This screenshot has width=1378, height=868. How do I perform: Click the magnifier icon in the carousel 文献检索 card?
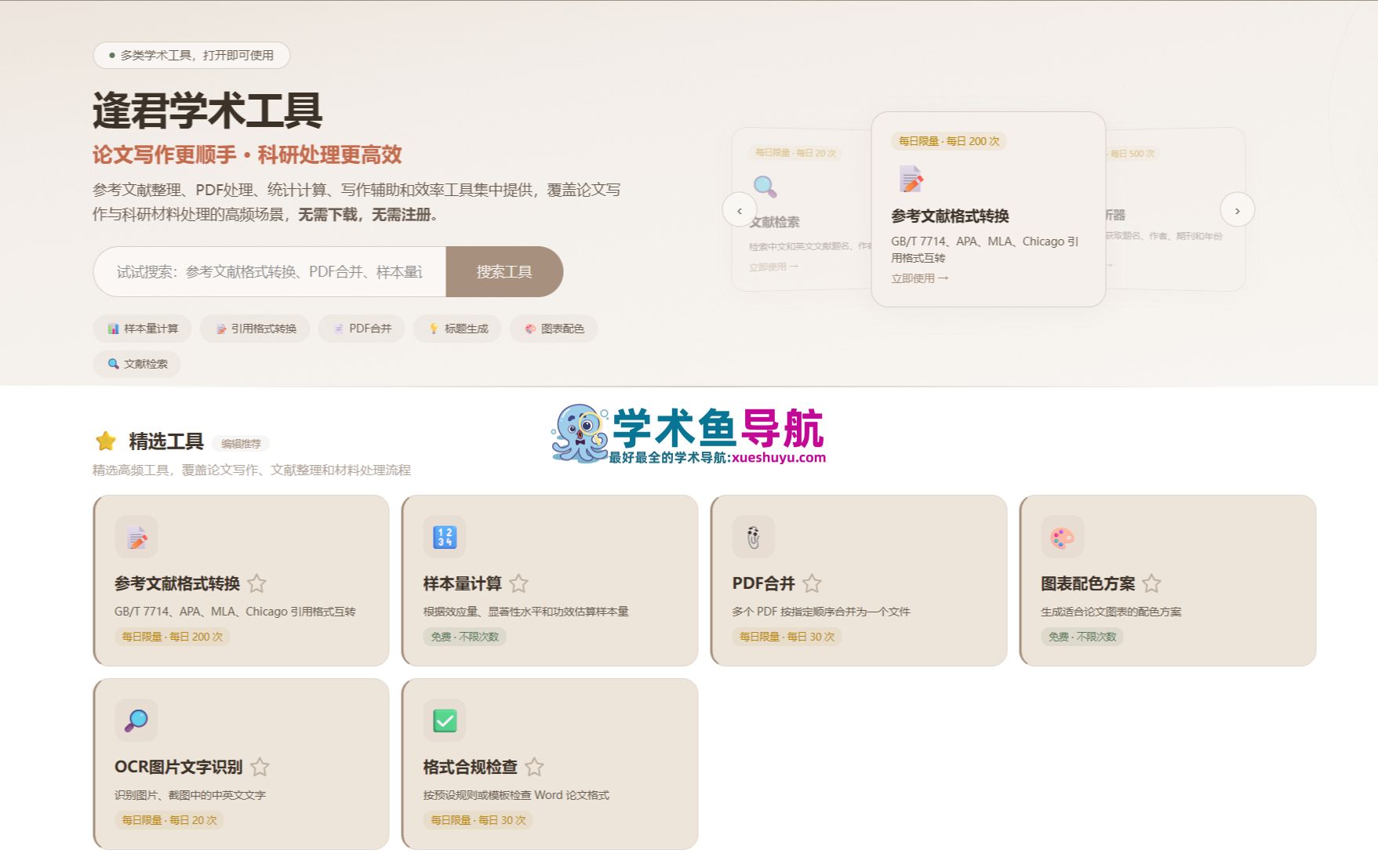point(765,187)
